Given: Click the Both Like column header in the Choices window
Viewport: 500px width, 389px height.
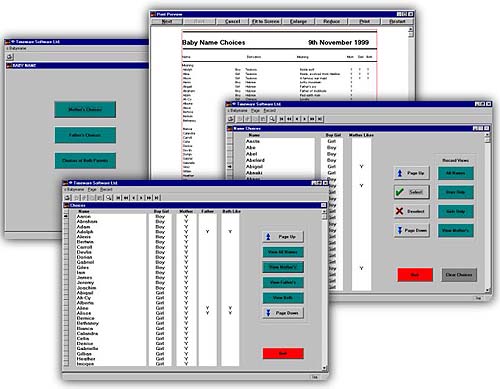Looking at the screenshot, I should click(x=231, y=211).
